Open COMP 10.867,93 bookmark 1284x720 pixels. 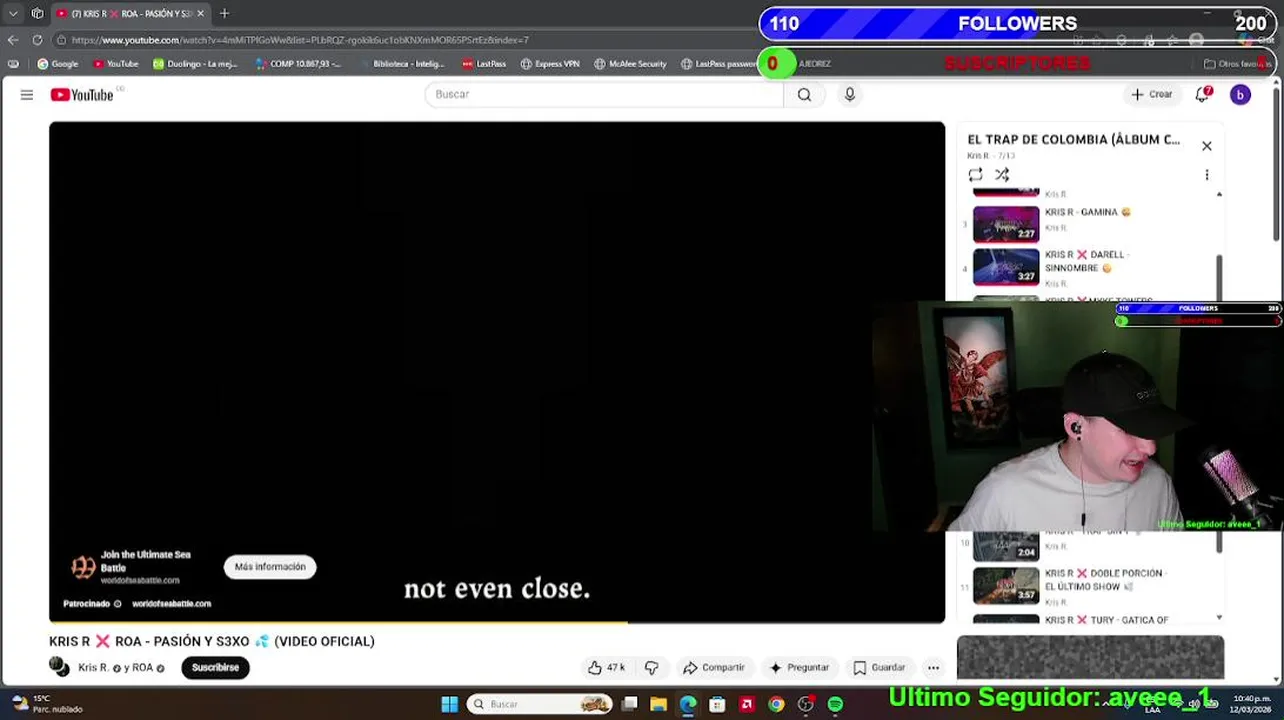point(298,64)
